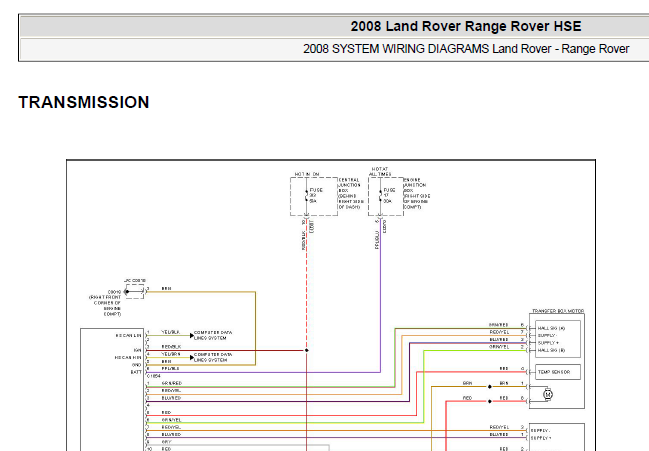This screenshot has height=451, width=649.
Task: Click the "GRY" wire label at module pin 9
Action: tap(166, 442)
